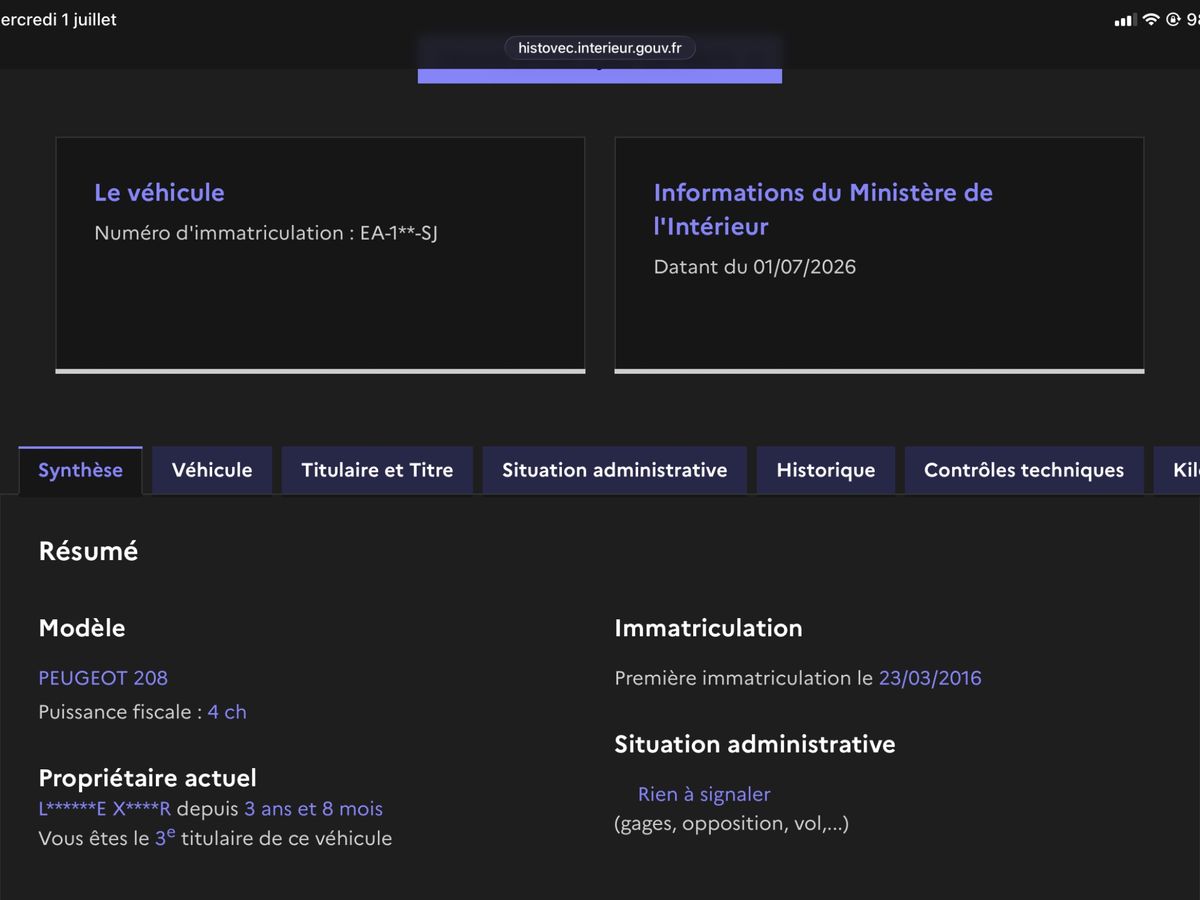Tap the cellular signal bars icon
Screen dimensions: 1200x900
[1125, 20]
